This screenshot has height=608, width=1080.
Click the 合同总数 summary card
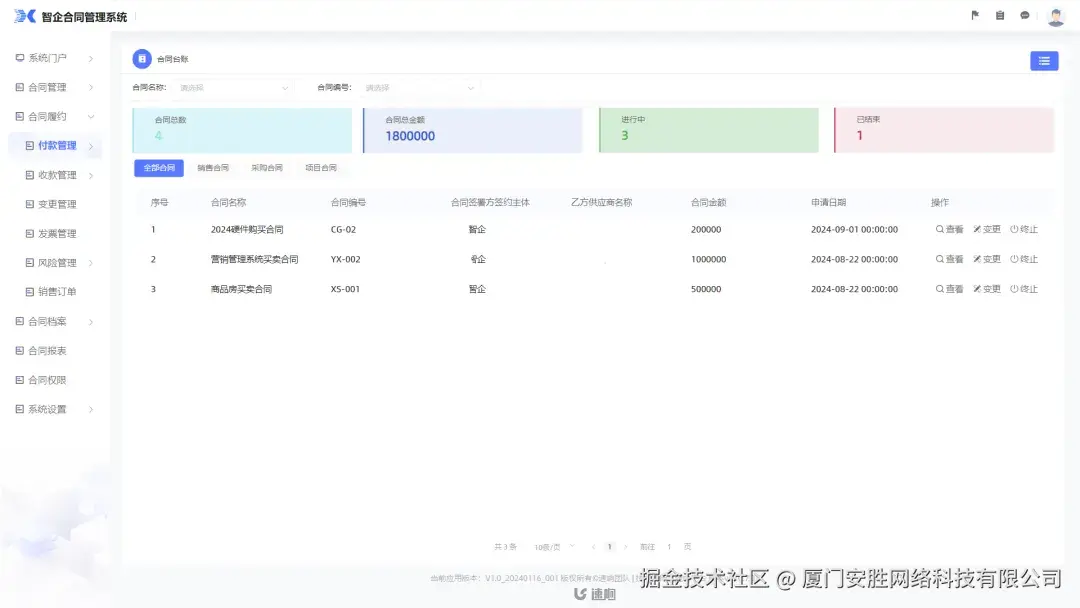tap(242, 130)
